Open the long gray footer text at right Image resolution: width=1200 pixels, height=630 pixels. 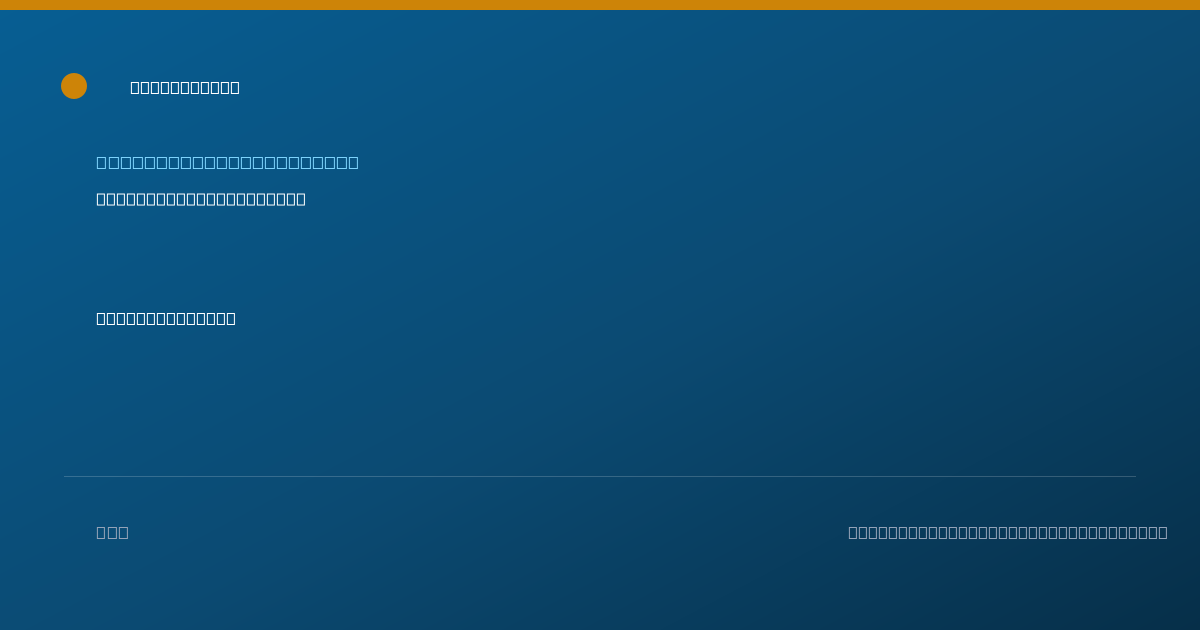[1008, 532]
